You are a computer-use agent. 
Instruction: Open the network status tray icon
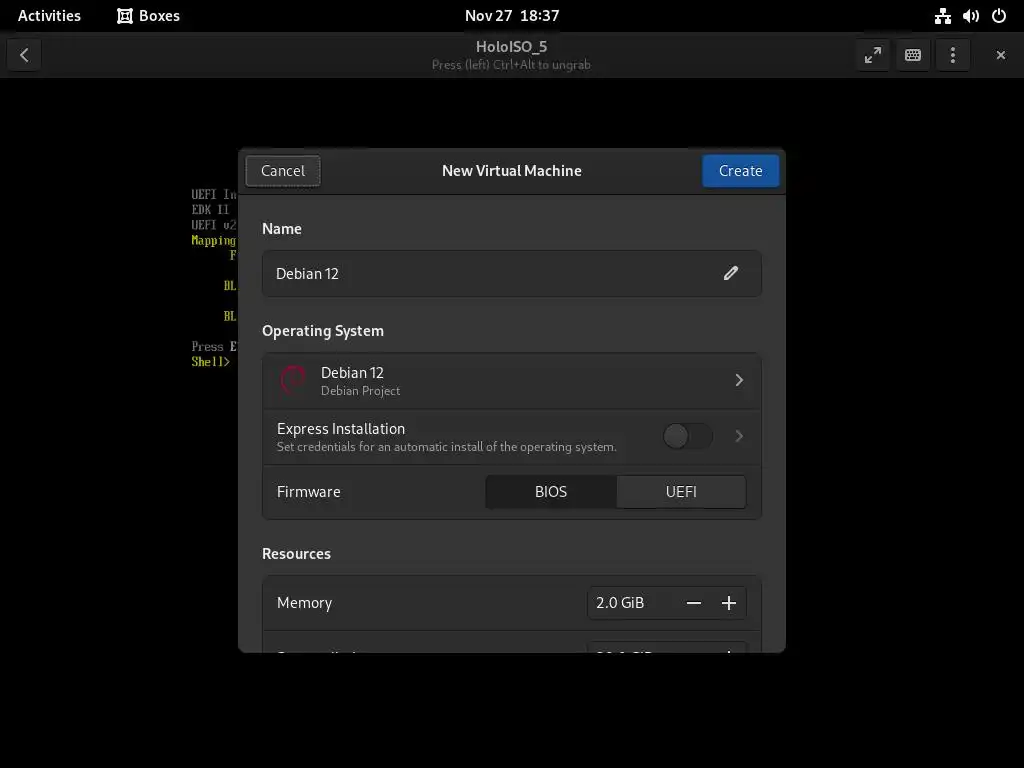pos(942,16)
